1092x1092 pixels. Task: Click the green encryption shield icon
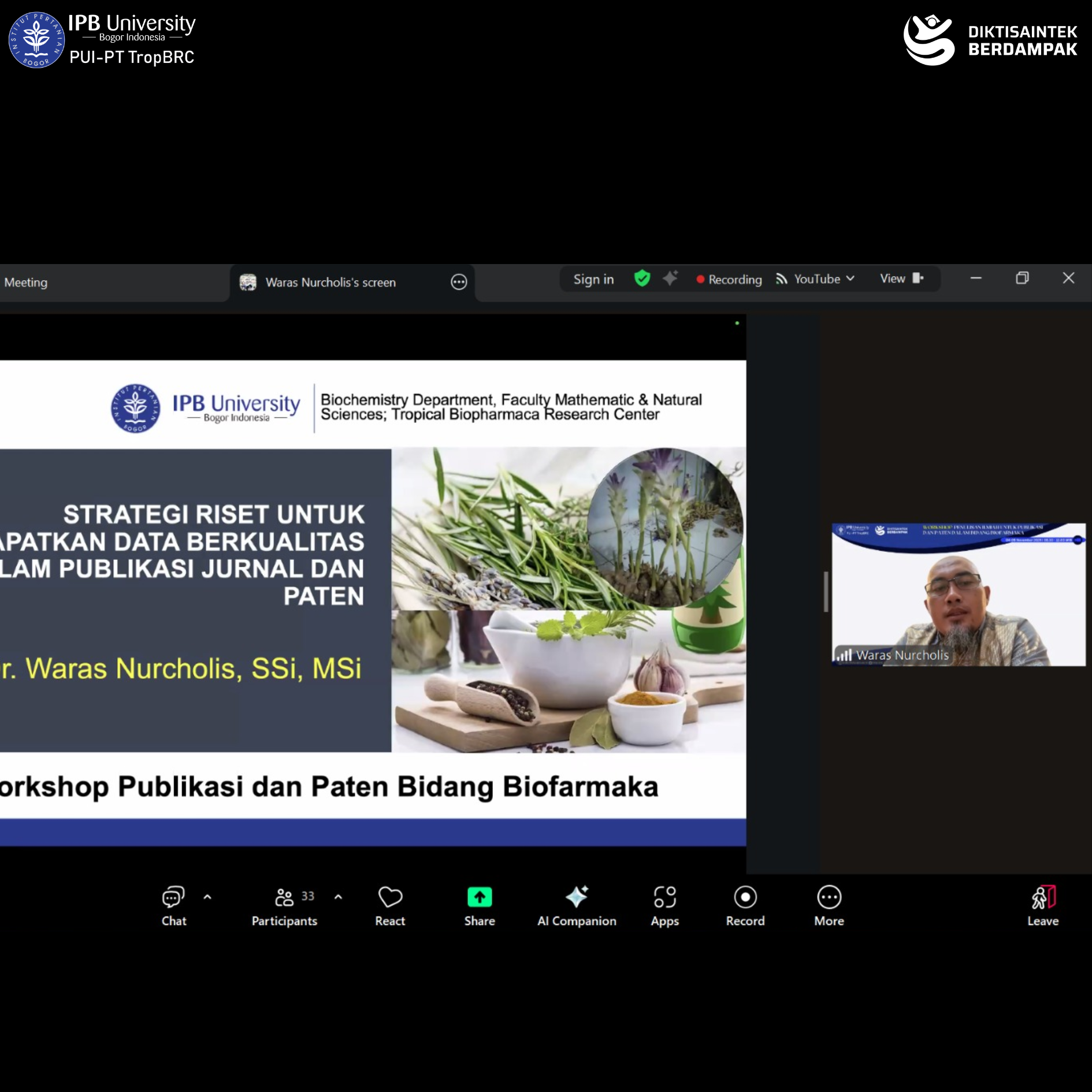(x=642, y=279)
